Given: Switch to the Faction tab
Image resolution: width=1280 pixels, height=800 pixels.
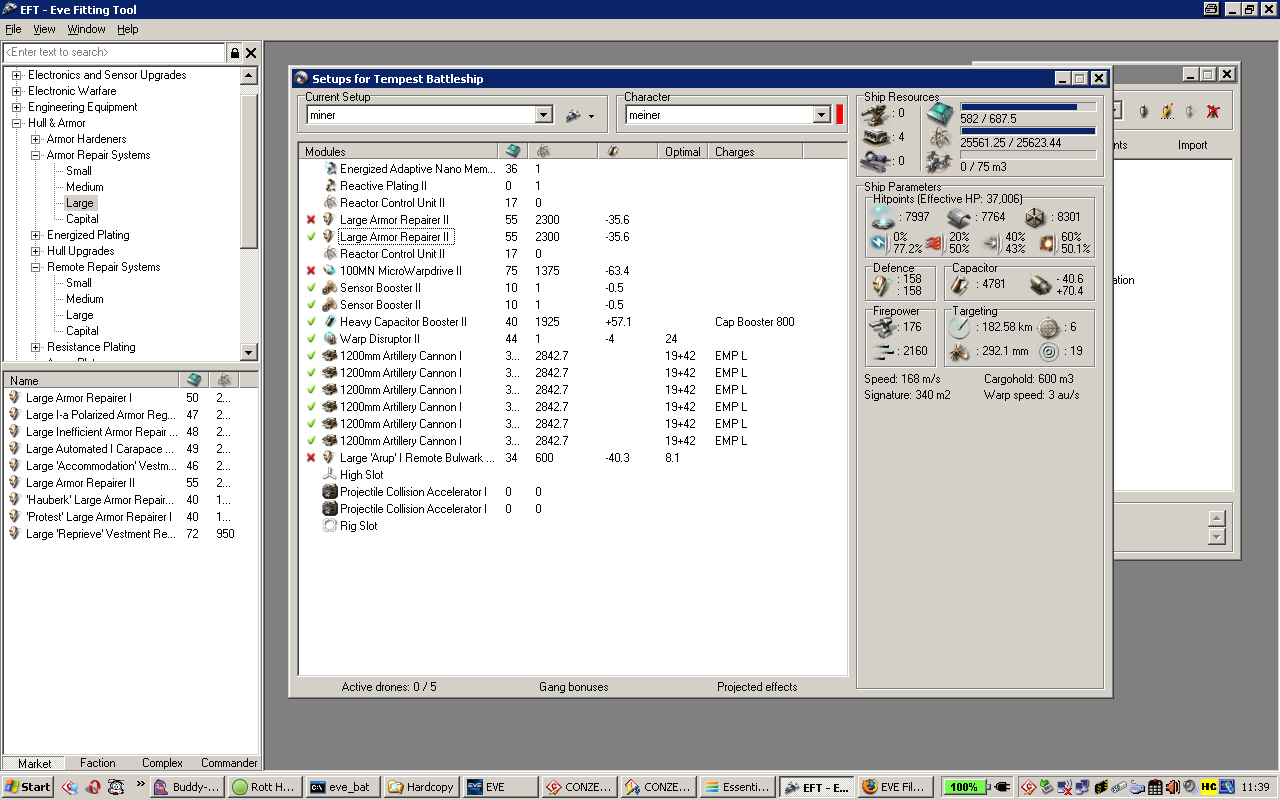Looking at the screenshot, I should (98, 763).
